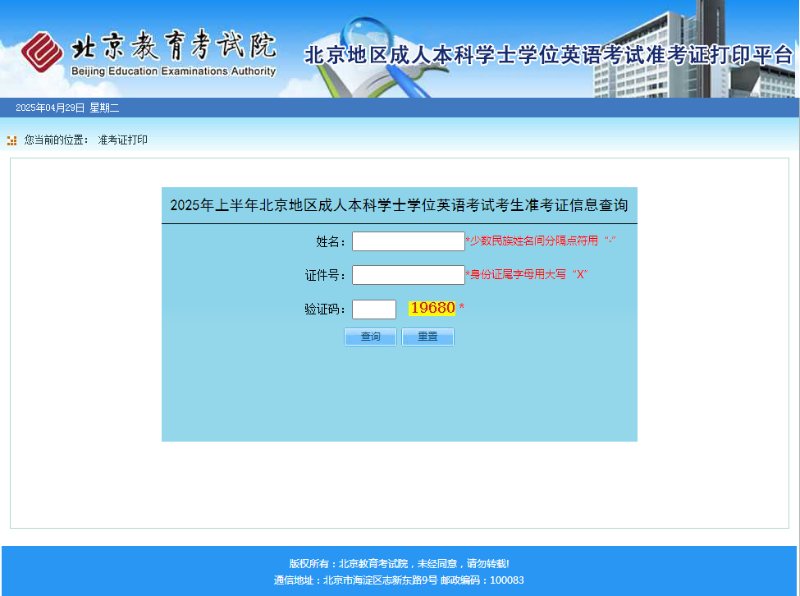Focus the 证件号 ID number input field
Viewport: 800px width, 596px height.
coord(408,275)
